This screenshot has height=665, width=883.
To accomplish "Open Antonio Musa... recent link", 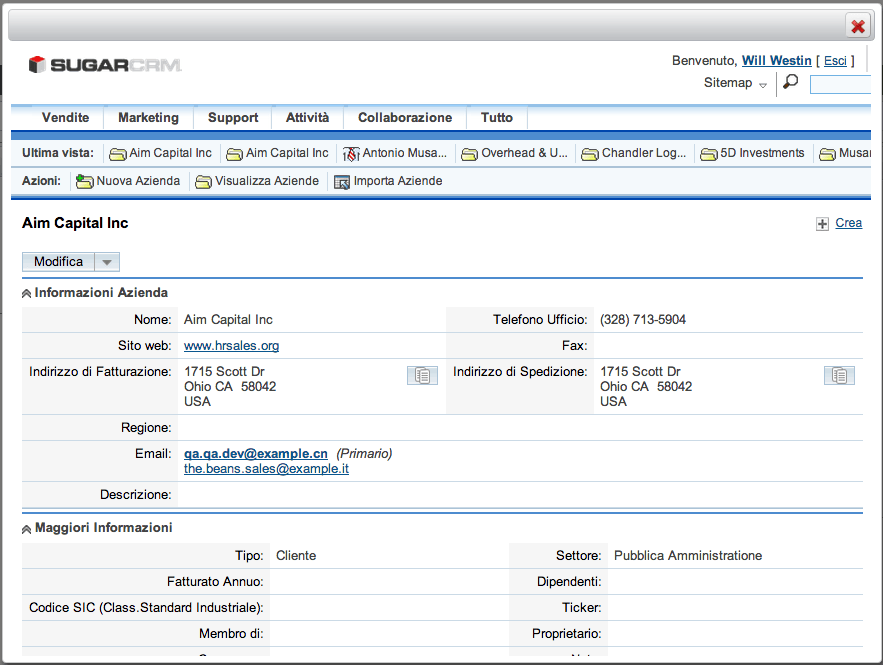I will coord(404,153).
